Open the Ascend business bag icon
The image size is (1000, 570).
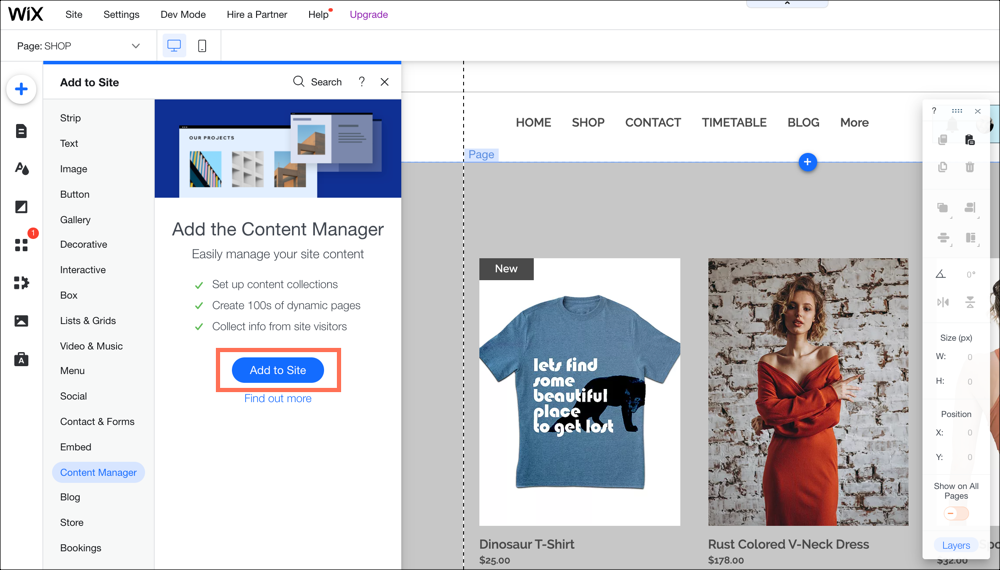click(21, 359)
